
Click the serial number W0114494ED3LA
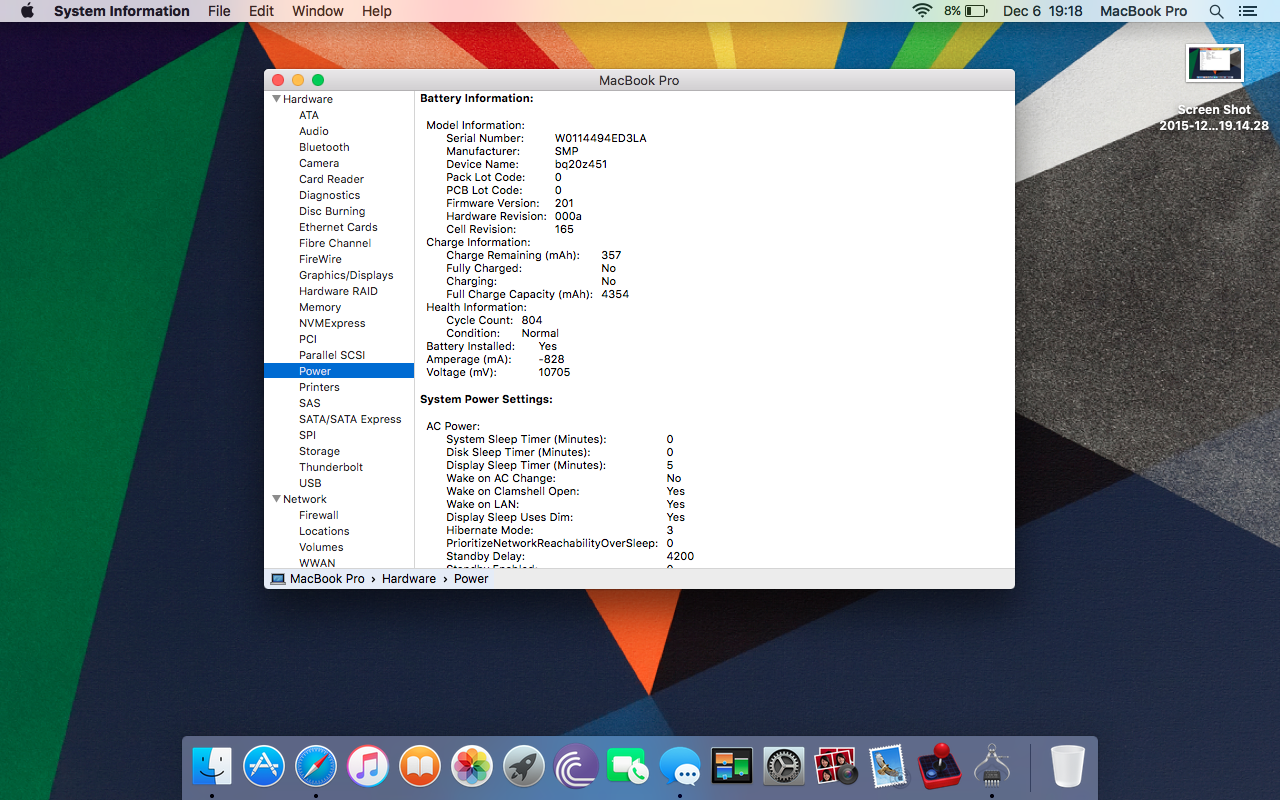tap(600, 138)
